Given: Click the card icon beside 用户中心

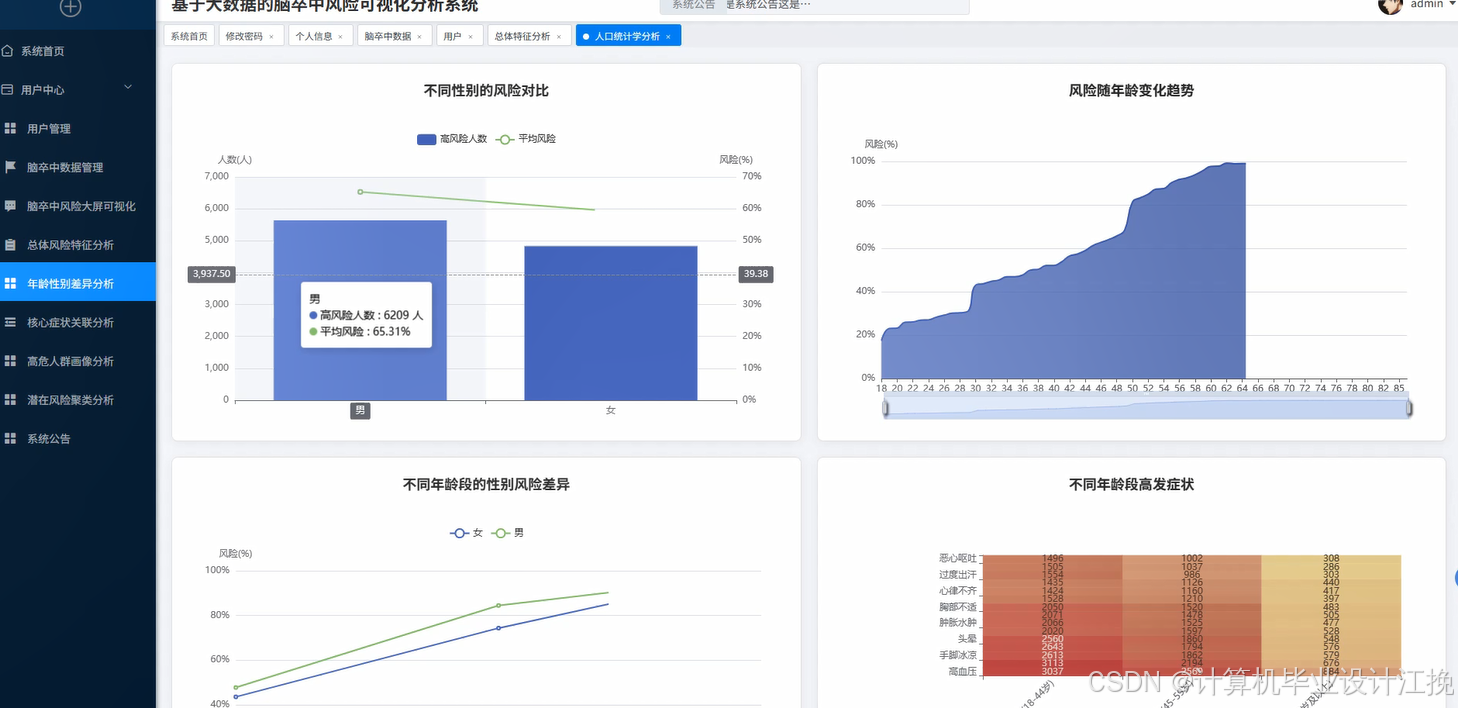Looking at the screenshot, I should coord(8,90).
